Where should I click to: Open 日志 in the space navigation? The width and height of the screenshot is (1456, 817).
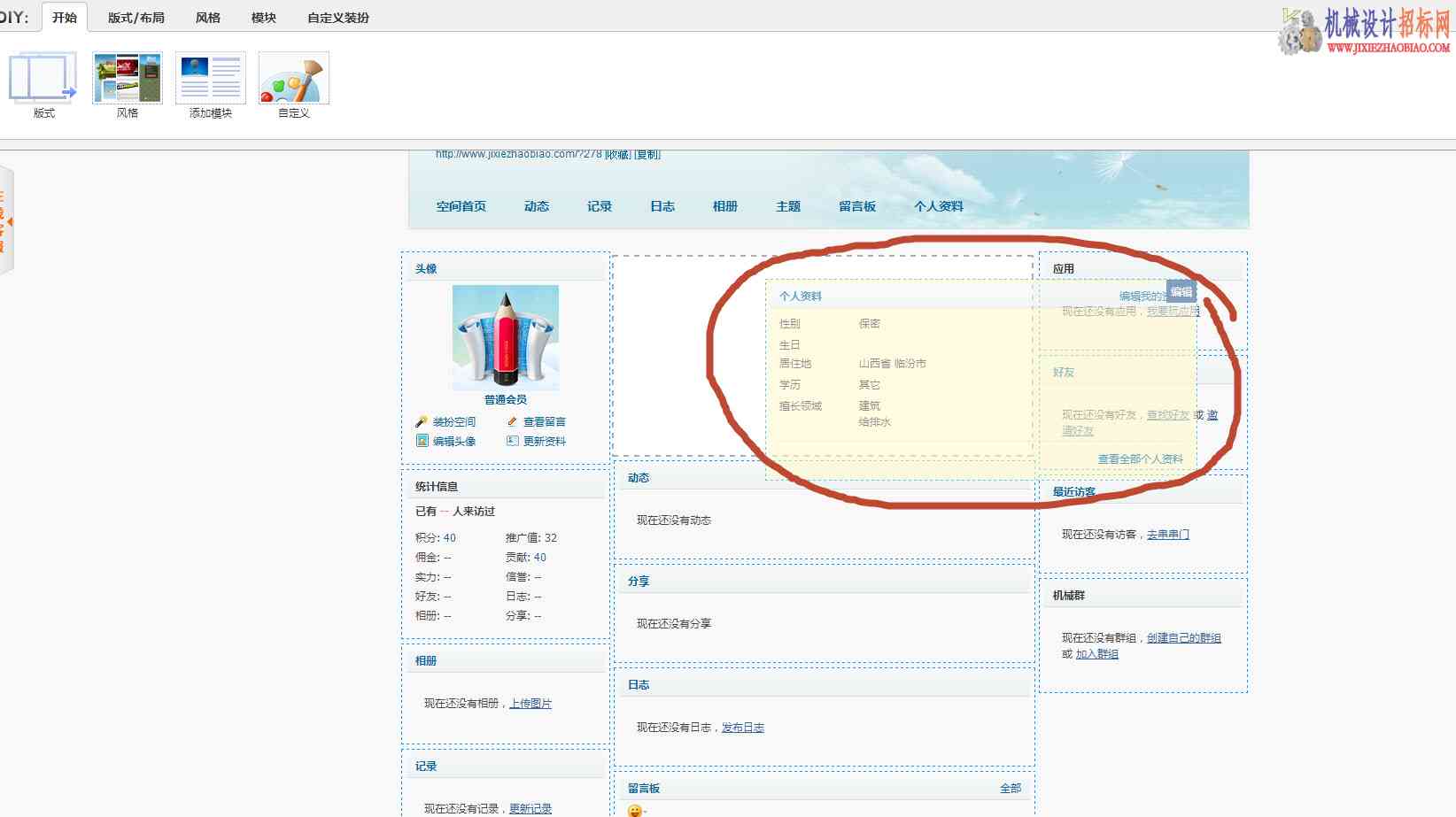662,206
